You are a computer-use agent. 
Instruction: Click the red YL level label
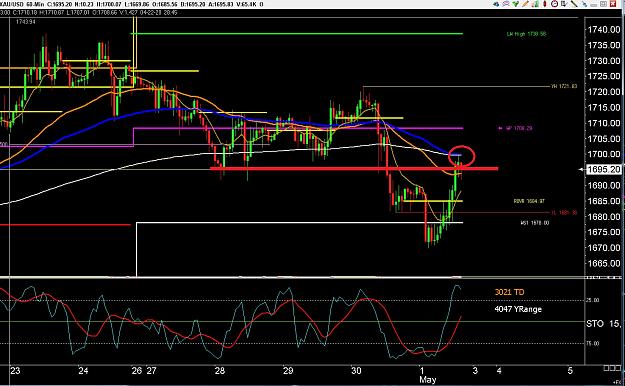pyautogui.click(x=564, y=213)
